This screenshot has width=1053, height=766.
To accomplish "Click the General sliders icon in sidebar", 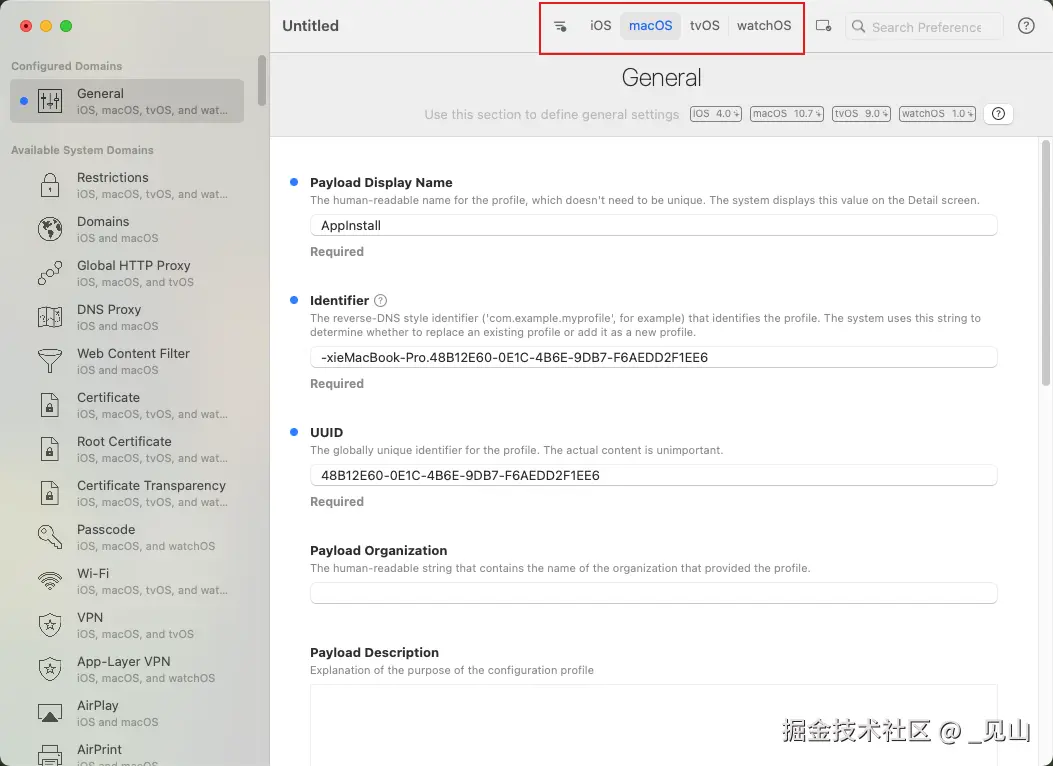I will click(50, 101).
